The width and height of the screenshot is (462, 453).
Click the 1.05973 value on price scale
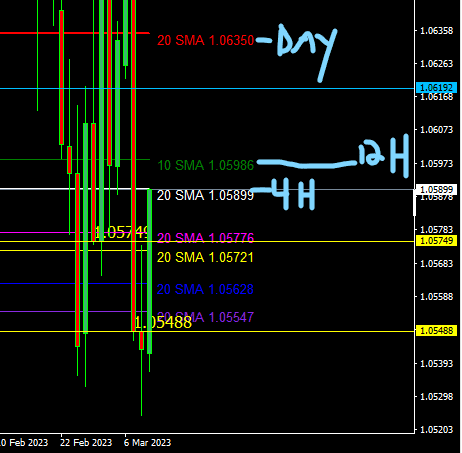point(437,164)
